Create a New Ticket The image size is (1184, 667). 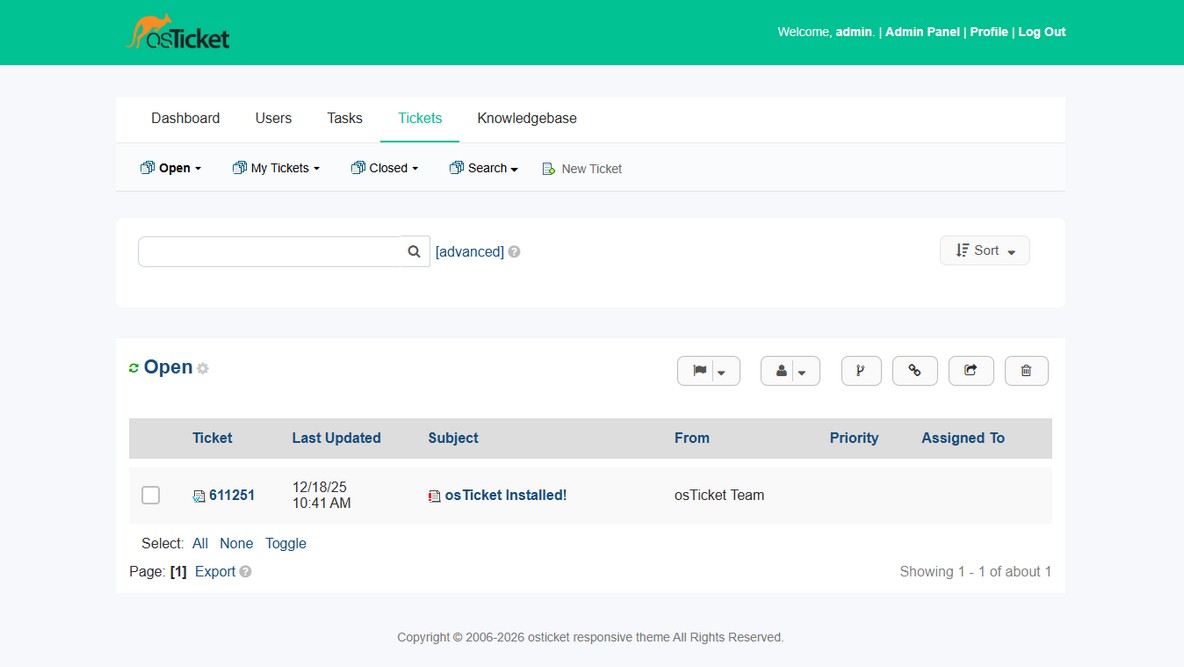coord(582,169)
